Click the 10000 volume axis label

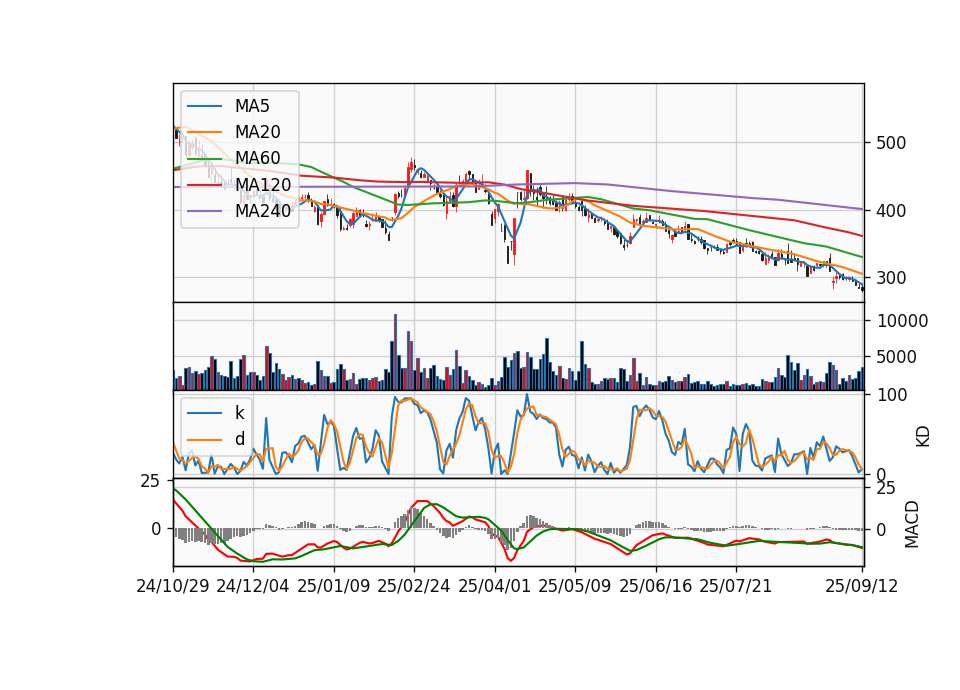[x=902, y=321]
